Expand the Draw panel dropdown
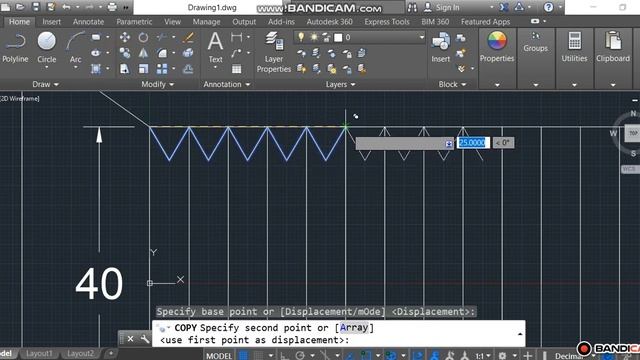Image resolution: width=640 pixels, height=360 pixels. (x=45, y=84)
